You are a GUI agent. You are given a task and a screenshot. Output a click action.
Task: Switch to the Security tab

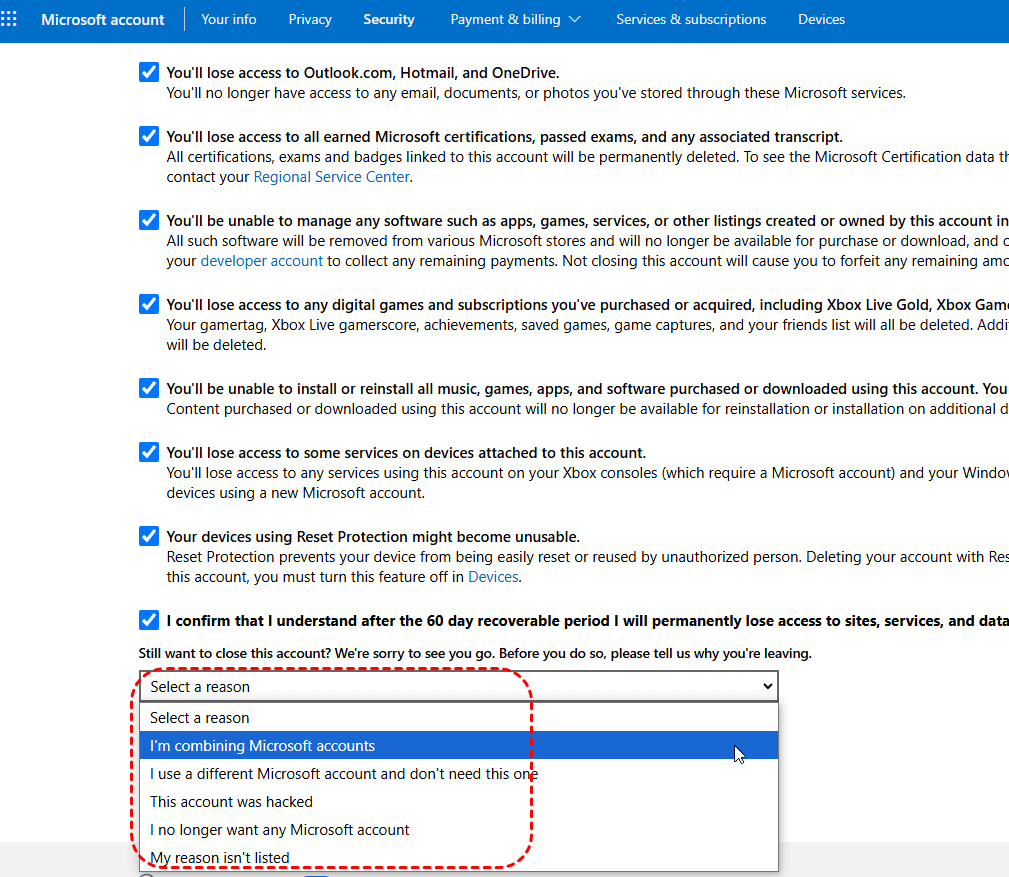point(389,19)
